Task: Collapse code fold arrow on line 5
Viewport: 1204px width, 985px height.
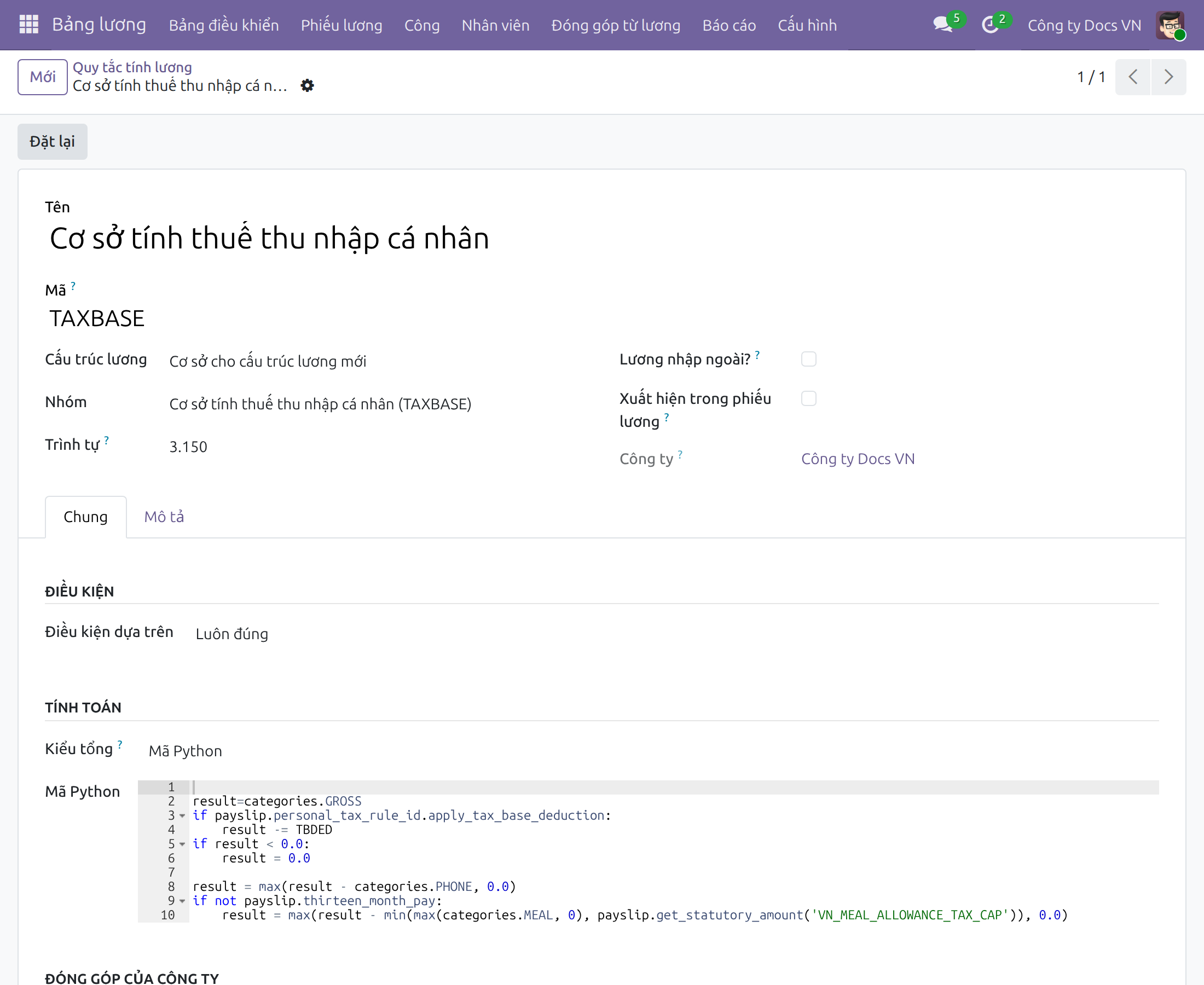Action: tap(182, 844)
